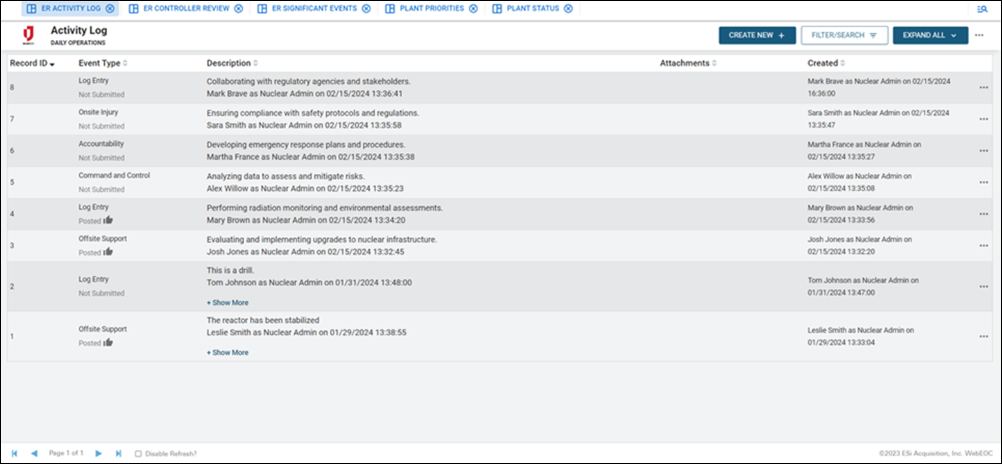Screen dimensions: 1002x464
Task: Open the row actions menu for record 4
Action: click(984, 214)
